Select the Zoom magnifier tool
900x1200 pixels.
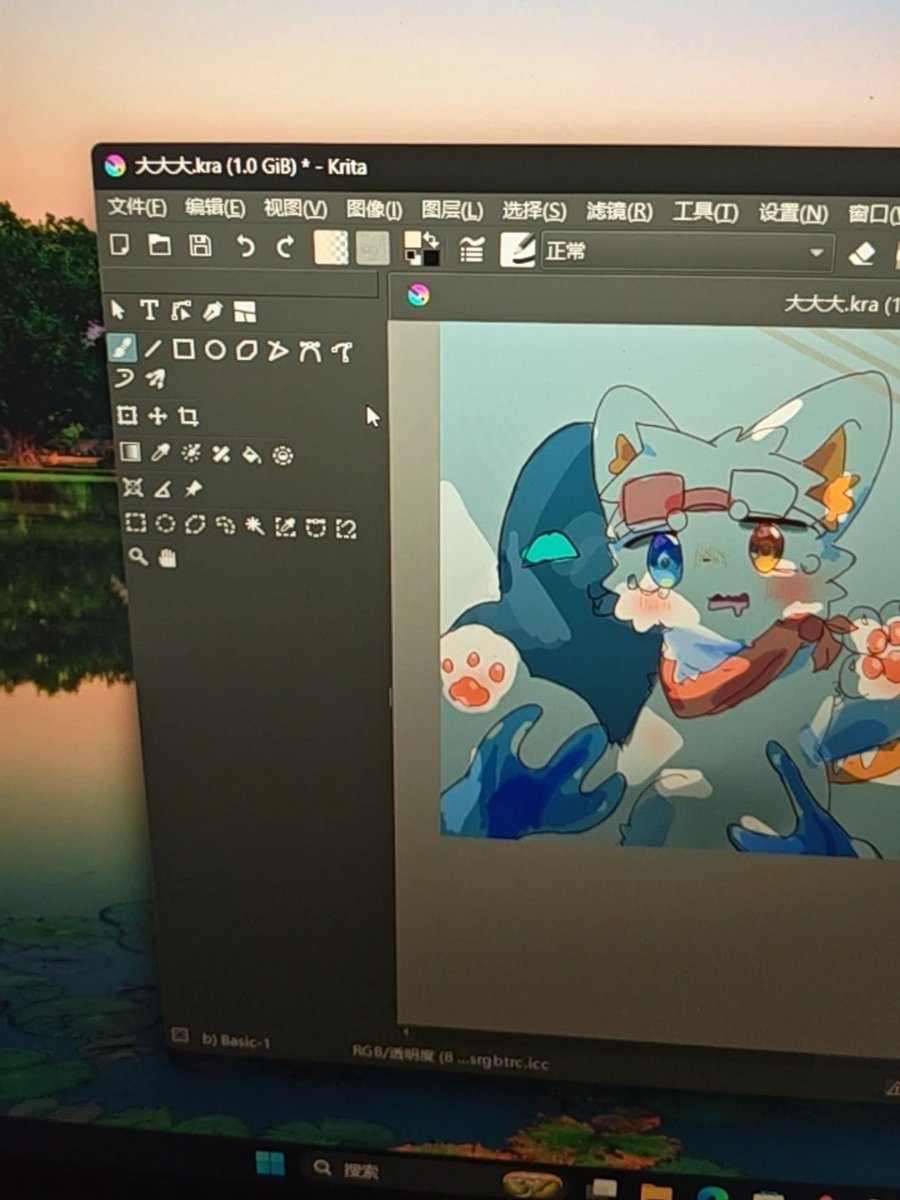138,557
